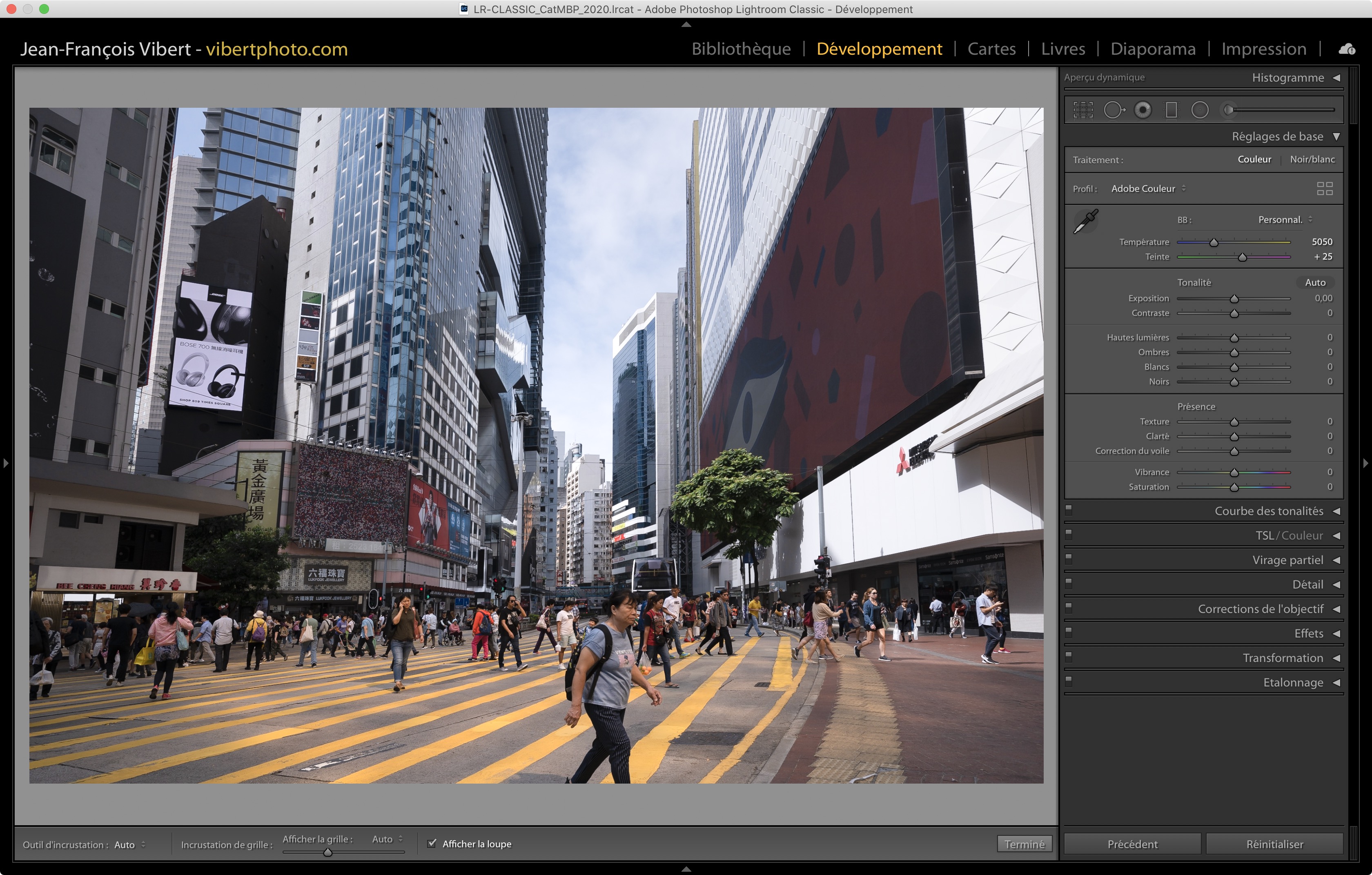This screenshot has height=875, width=1372.
Task: Click the Exposition slider handle
Action: pyautogui.click(x=1234, y=299)
